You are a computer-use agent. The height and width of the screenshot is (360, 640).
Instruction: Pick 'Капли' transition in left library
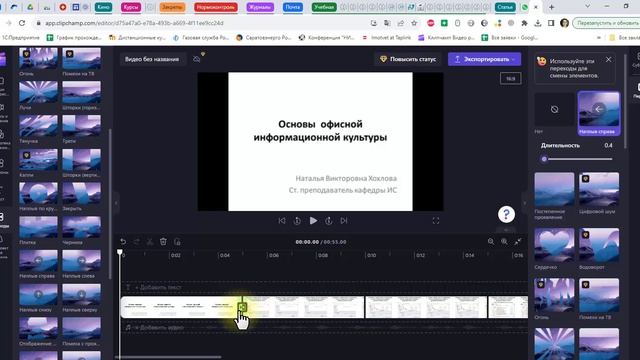(x=38, y=160)
